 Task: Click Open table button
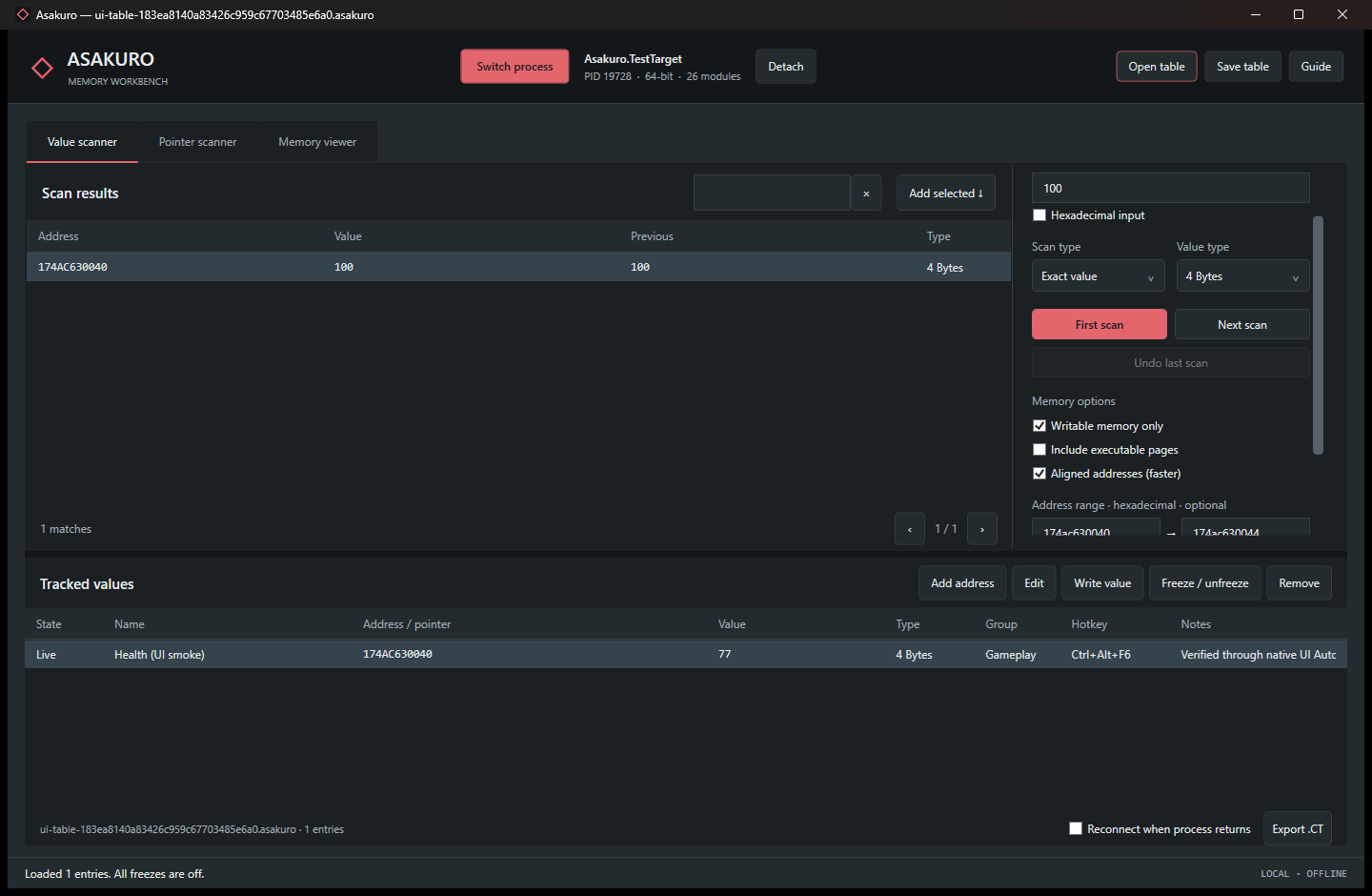(x=1157, y=67)
